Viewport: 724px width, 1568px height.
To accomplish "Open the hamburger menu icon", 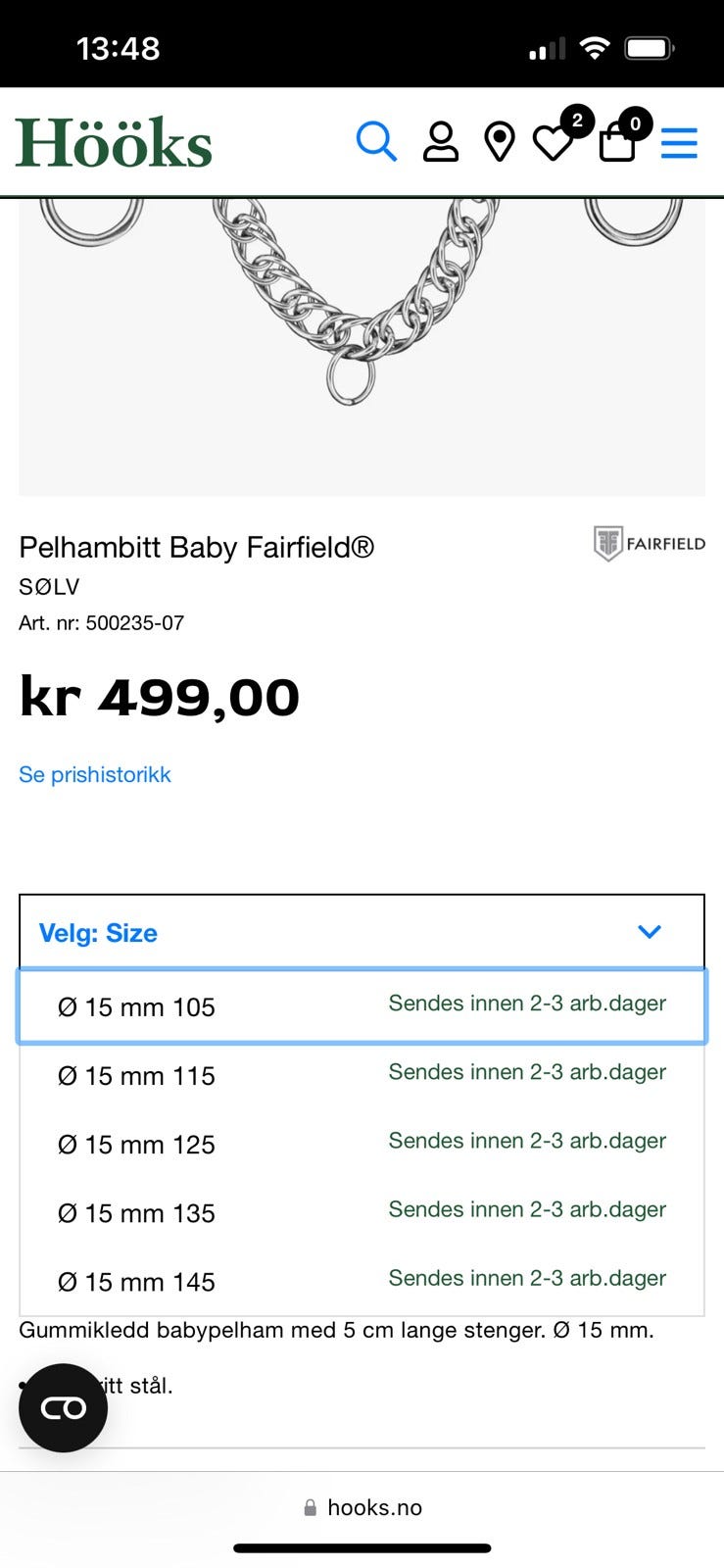I will click(679, 143).
